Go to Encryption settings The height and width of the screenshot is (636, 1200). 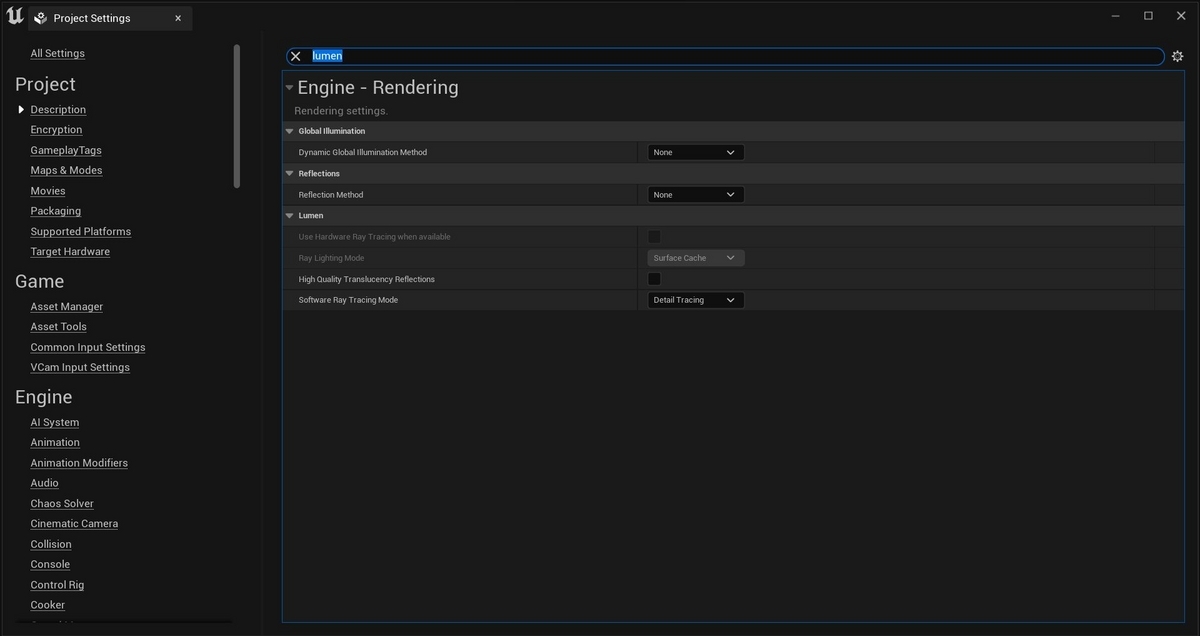[x=56, y=130]
